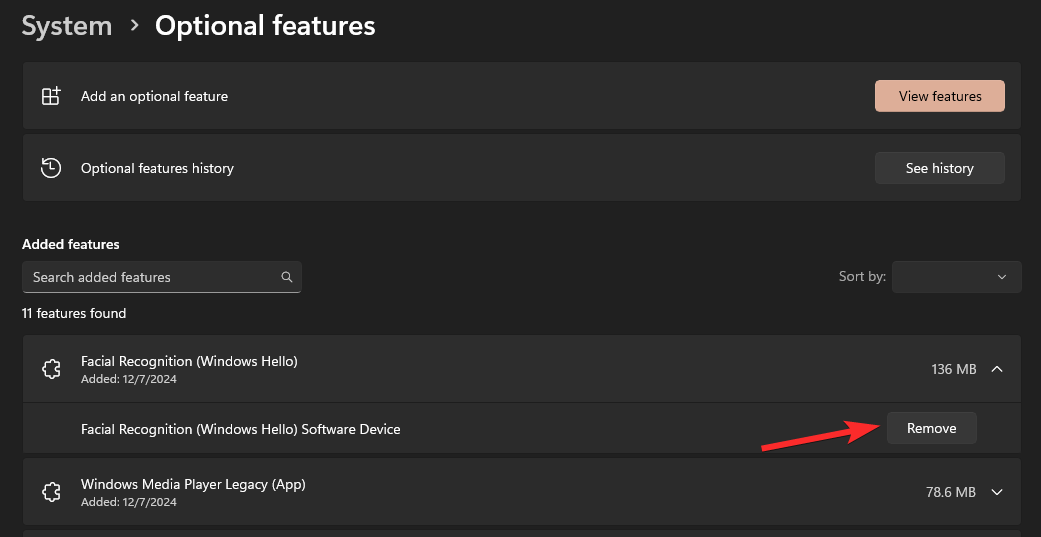
Task: Click the Windows Media Player Legacy puzzle icon
Action: coord(51,492)
